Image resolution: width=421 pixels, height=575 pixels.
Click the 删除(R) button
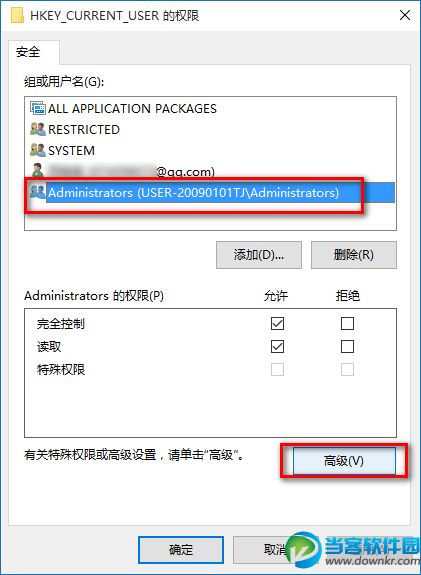[354, 255]
